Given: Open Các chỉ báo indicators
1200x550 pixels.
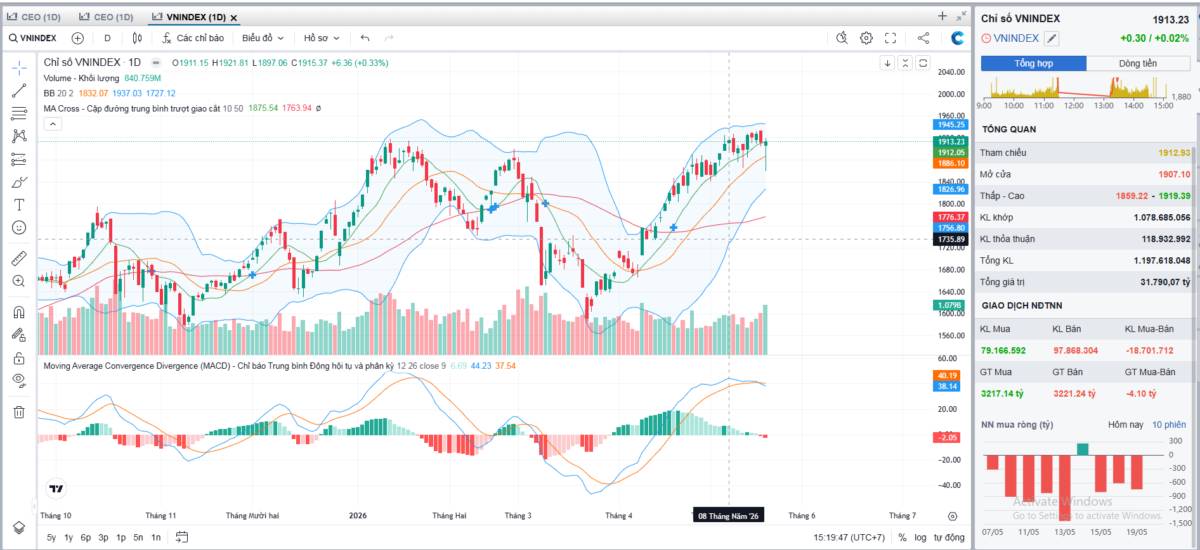Looking at the screenshot, I should 191,38.
